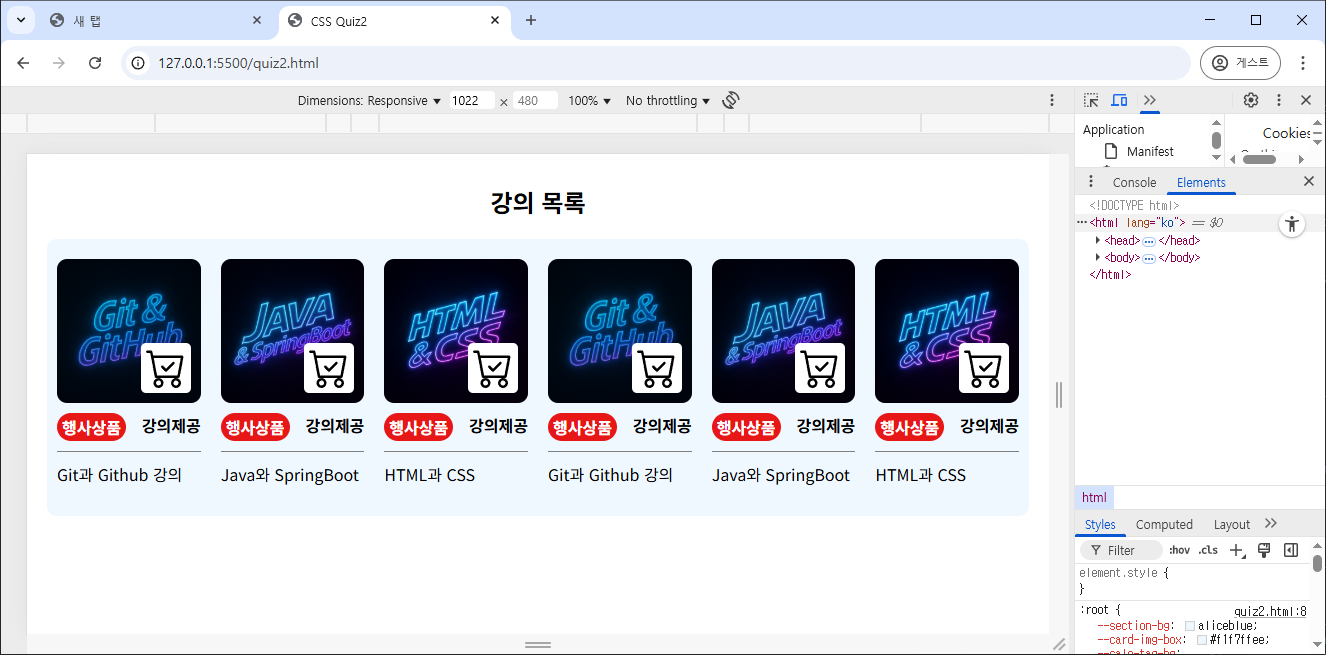Expand the head element node
The width and height of the screenshot is (1326, 655).
(1098, 240)
